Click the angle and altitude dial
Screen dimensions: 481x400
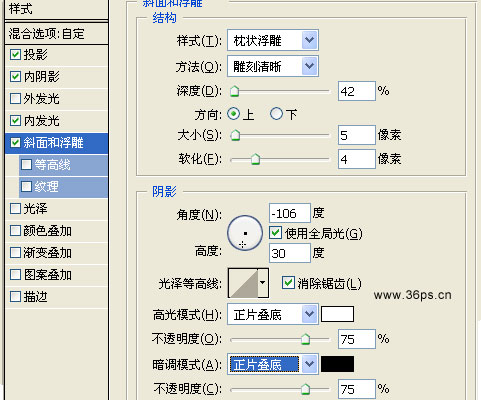245,233
